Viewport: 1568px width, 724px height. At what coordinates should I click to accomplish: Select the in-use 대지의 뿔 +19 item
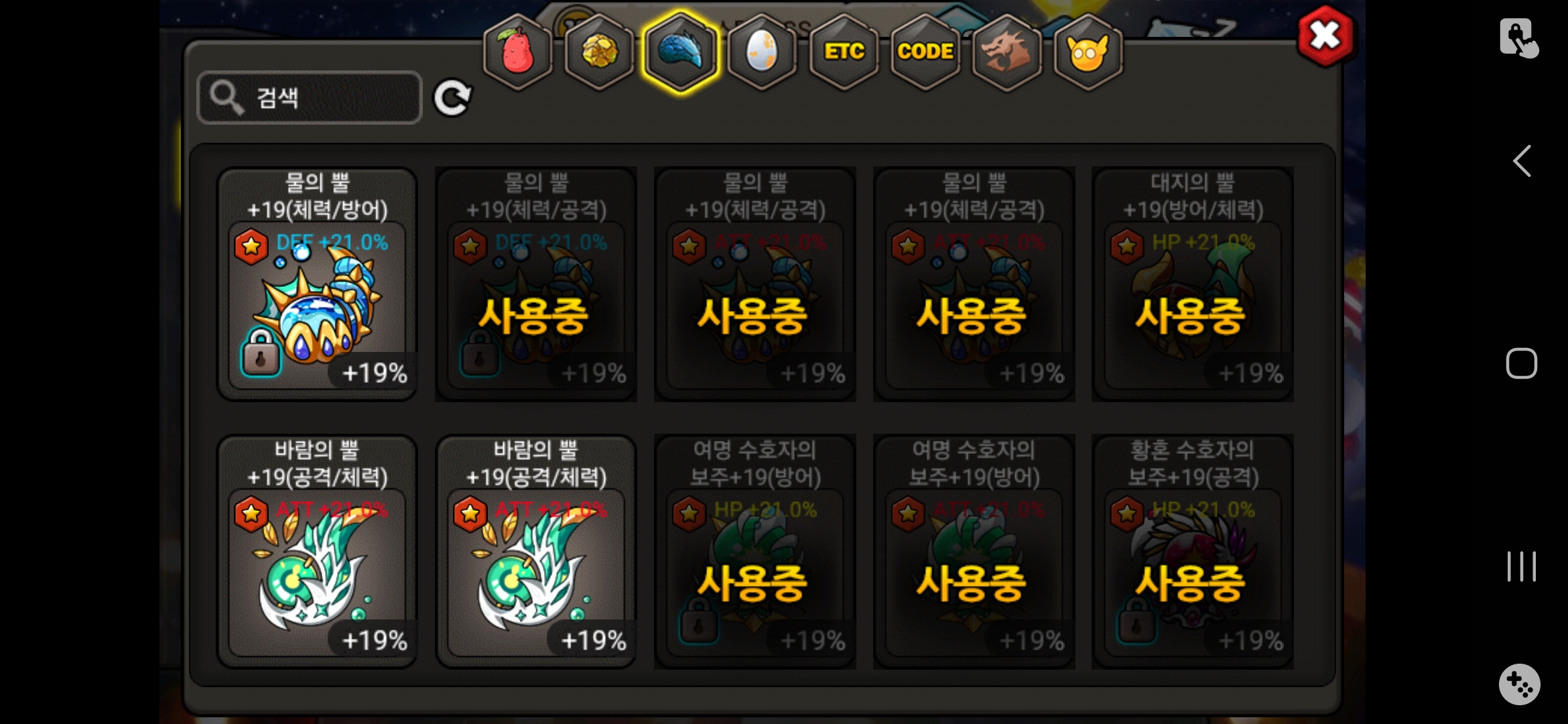pos(1193,284)
